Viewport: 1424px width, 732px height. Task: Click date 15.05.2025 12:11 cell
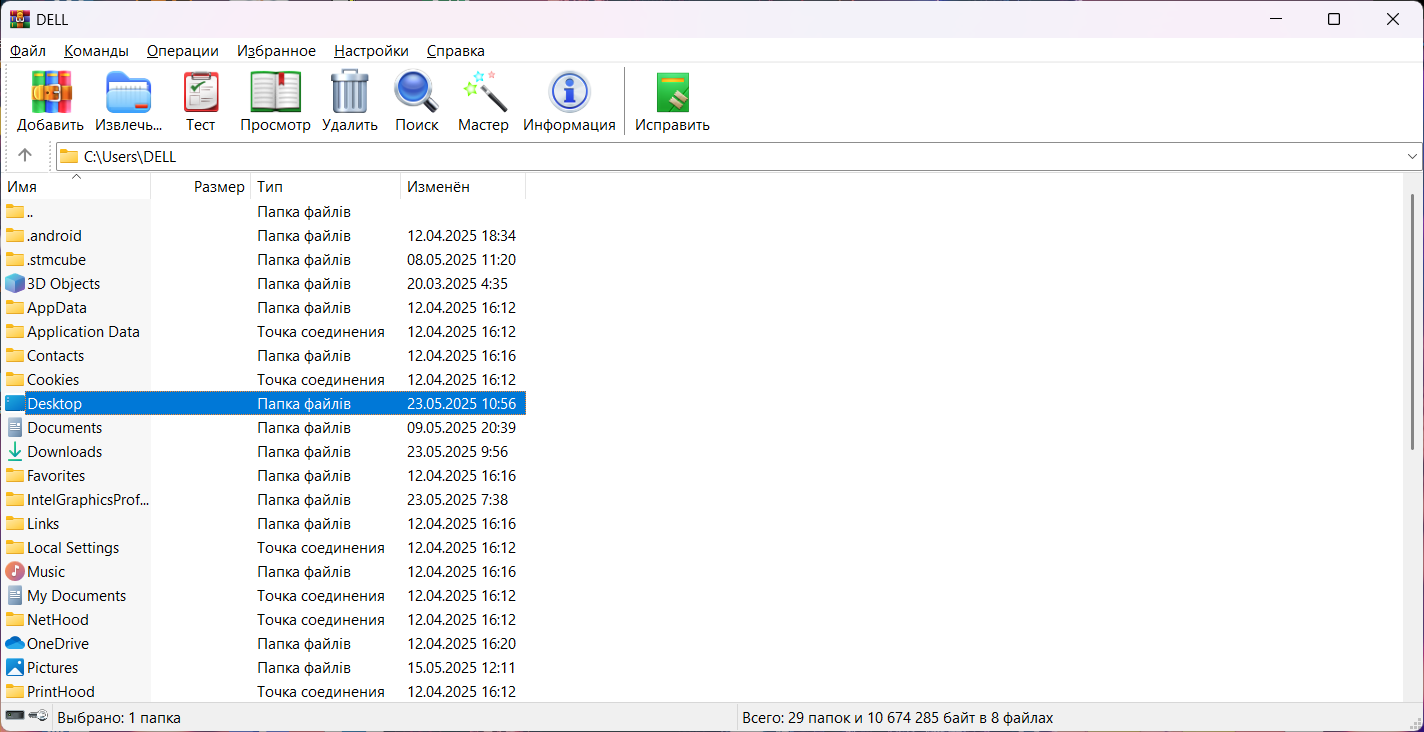[x=461, y=668]
